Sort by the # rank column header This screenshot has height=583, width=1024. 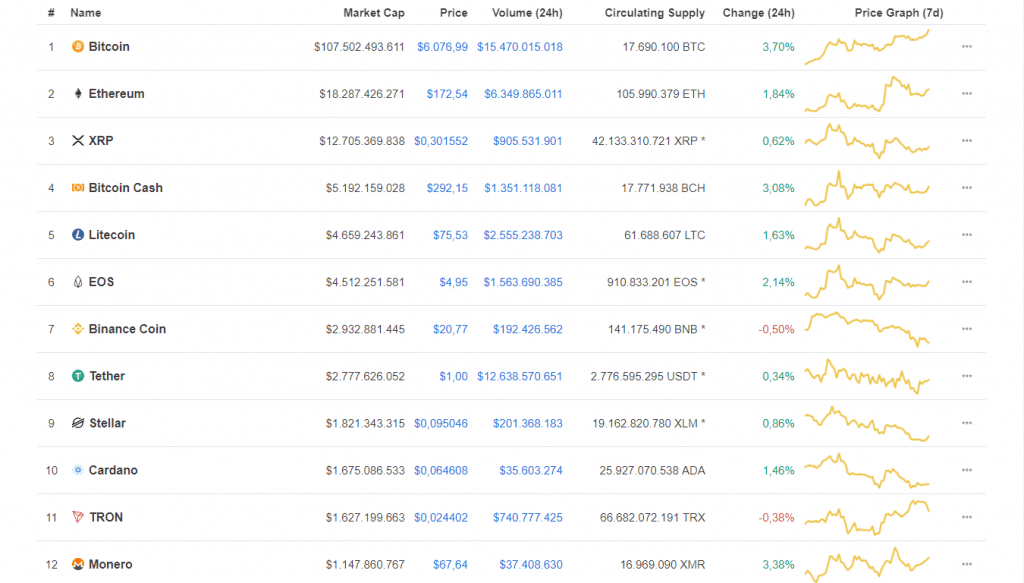point(51,12)
